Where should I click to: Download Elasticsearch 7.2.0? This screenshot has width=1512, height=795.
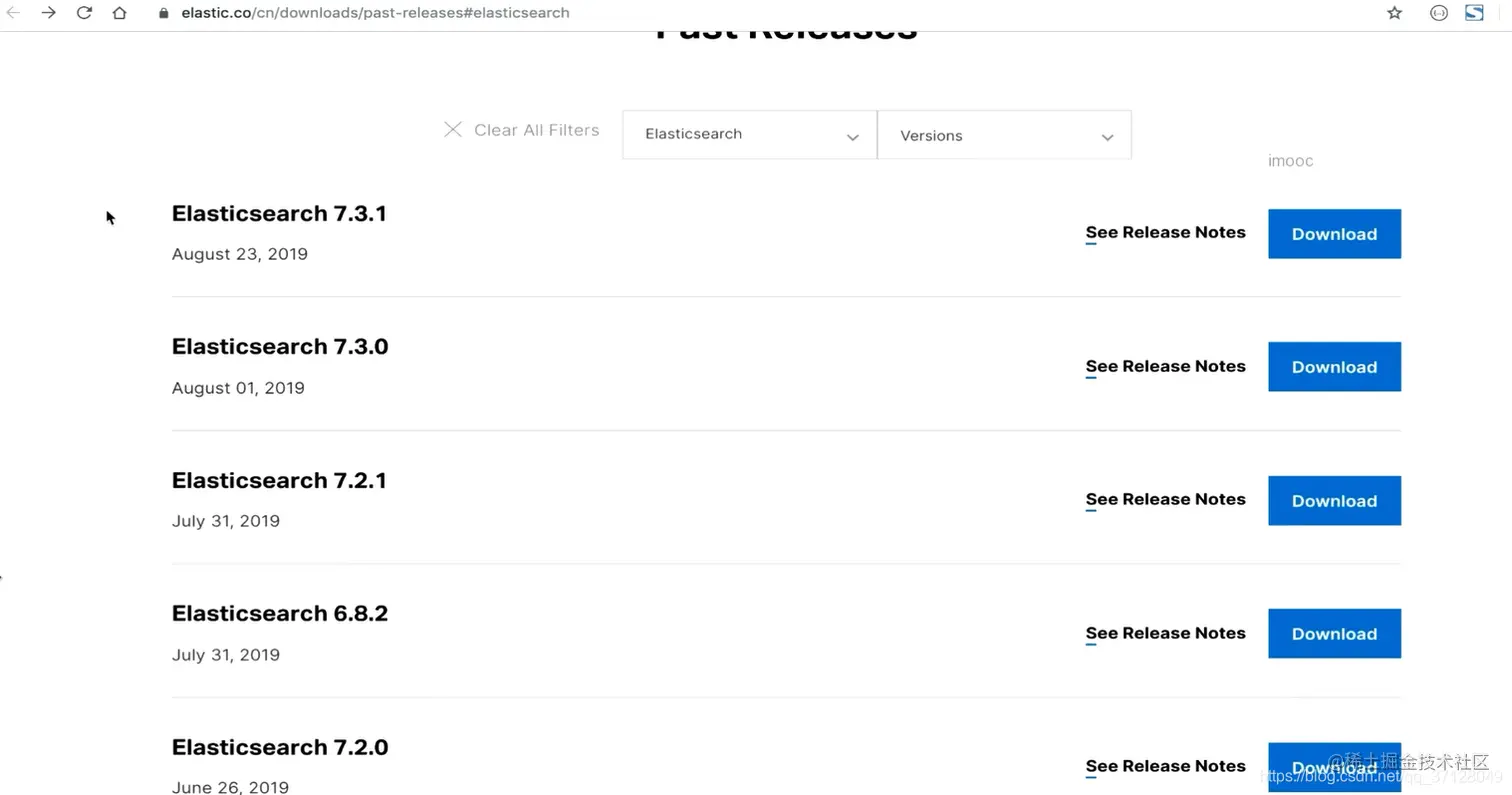(1334, 767)
